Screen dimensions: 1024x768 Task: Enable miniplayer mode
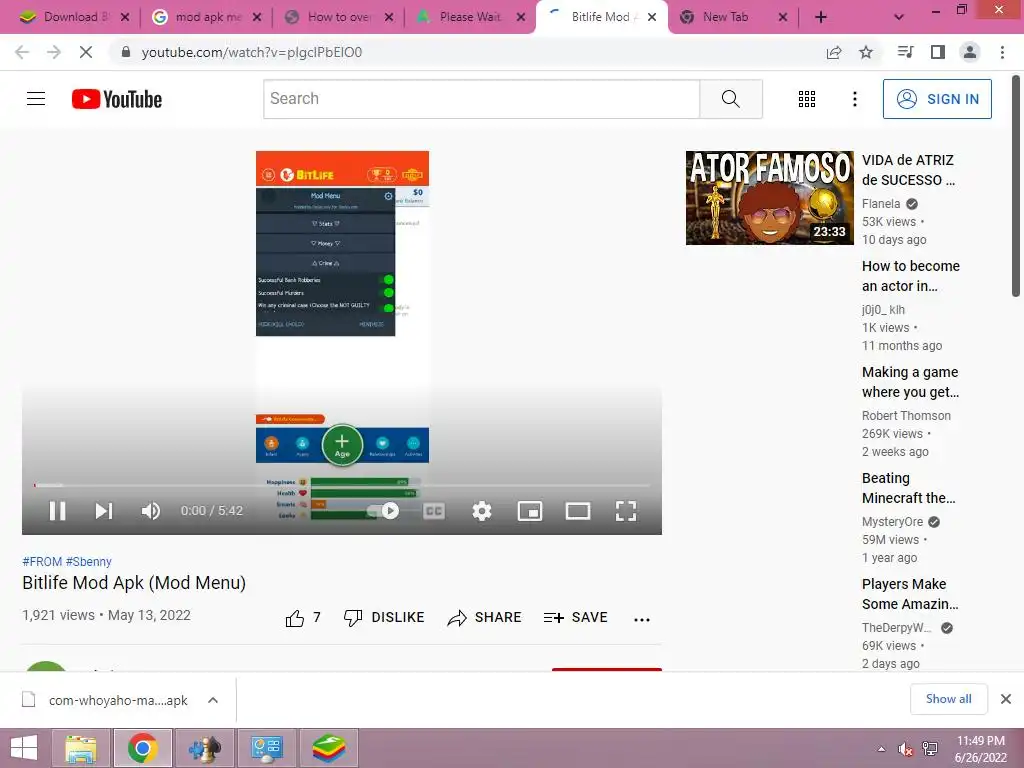pos(530,511)
